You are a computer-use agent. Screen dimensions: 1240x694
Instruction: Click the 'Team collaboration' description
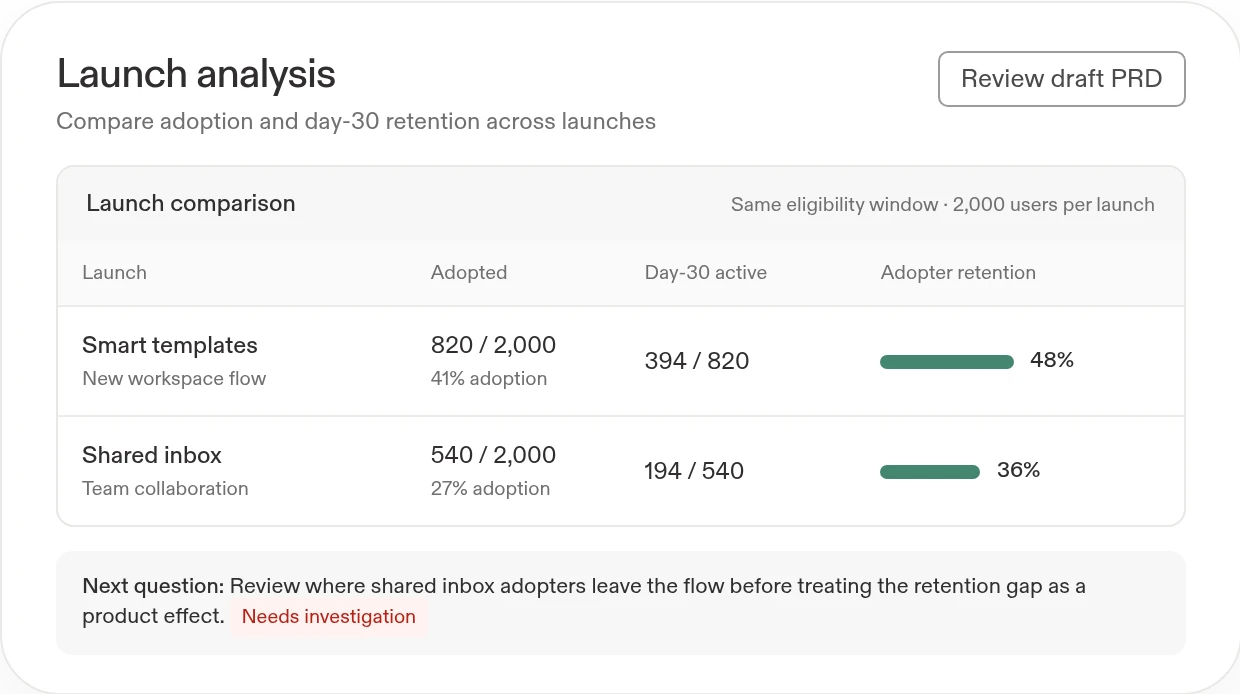pyautogui.click(x=165, y=489)
